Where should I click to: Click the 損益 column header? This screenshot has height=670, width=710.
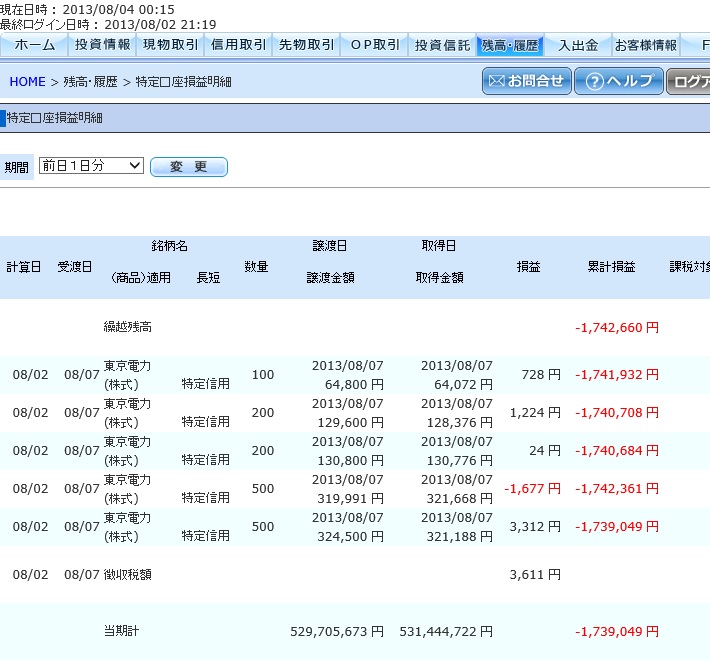point(529,267)
